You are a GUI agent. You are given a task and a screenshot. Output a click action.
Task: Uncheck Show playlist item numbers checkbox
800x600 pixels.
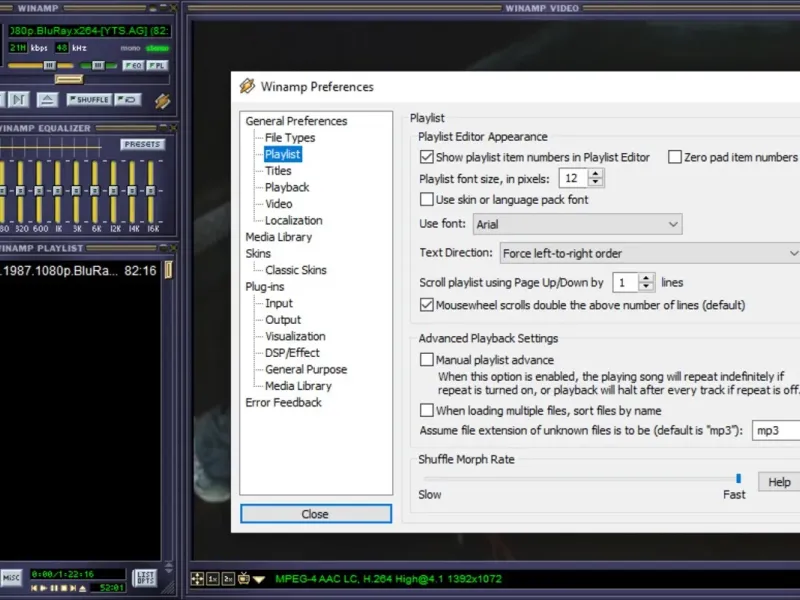427,157
